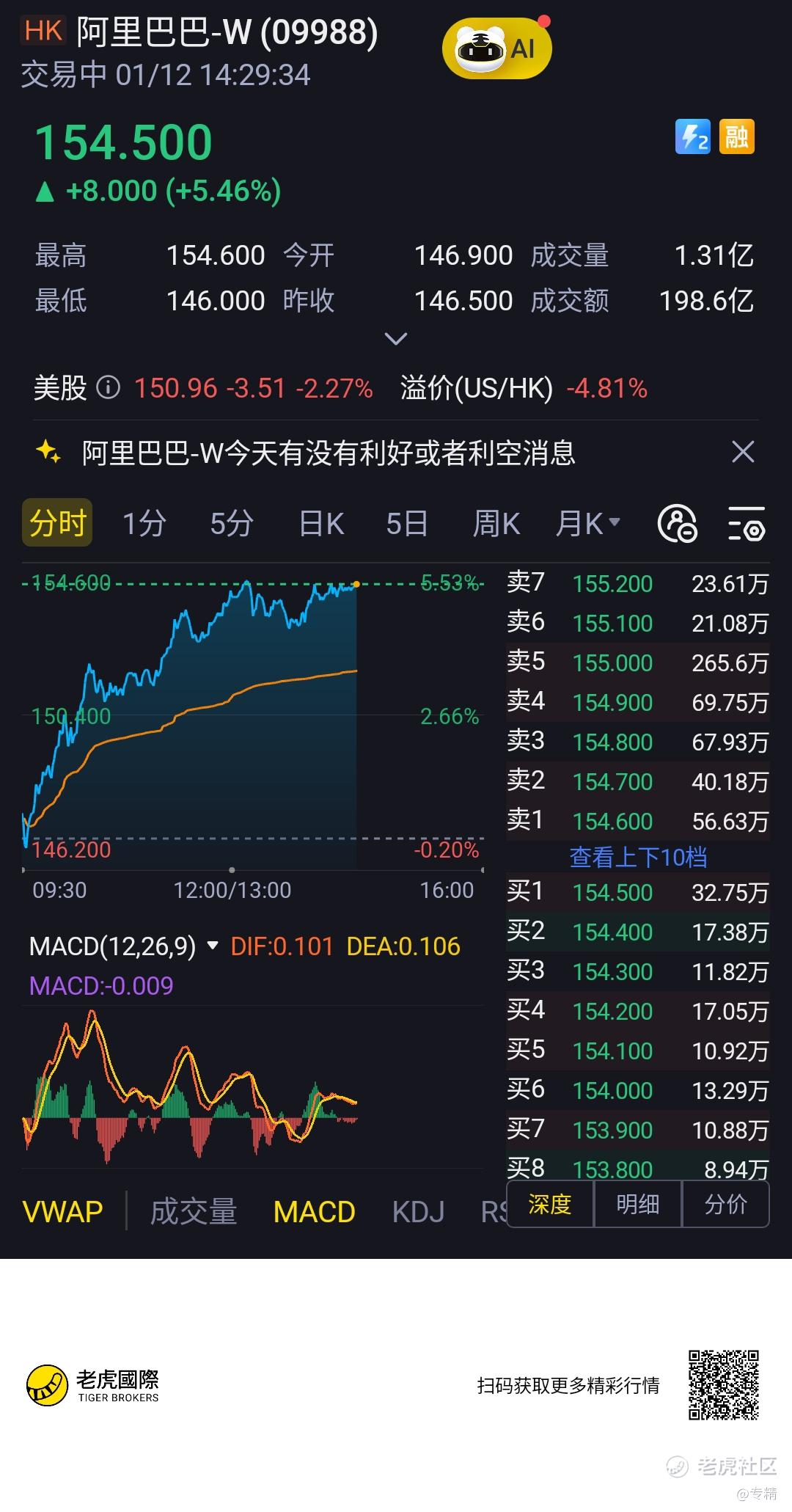
Task: Tap the 卖3 row at 154.800
Action: (x=638, y=742)
